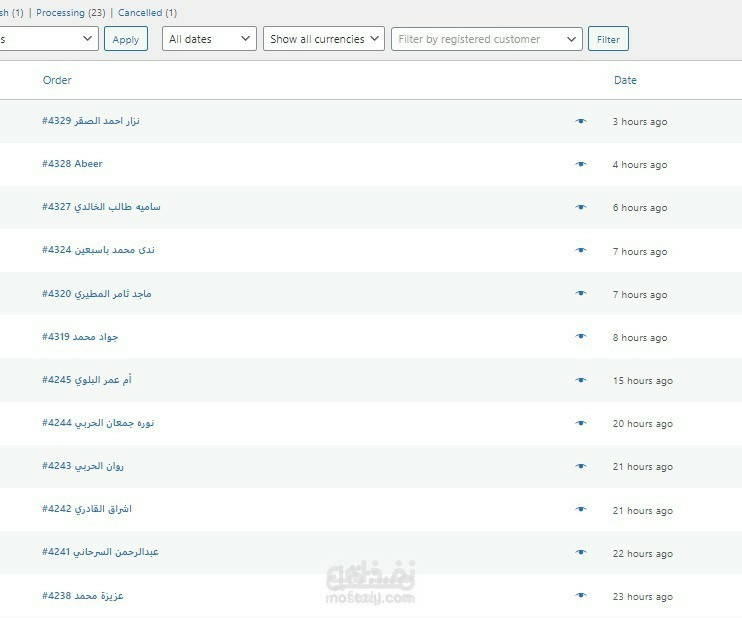The width and height of the screenshot is (742, 618).
Task: Click the '3 hours ago' date cell
Action: coord(640,122)
